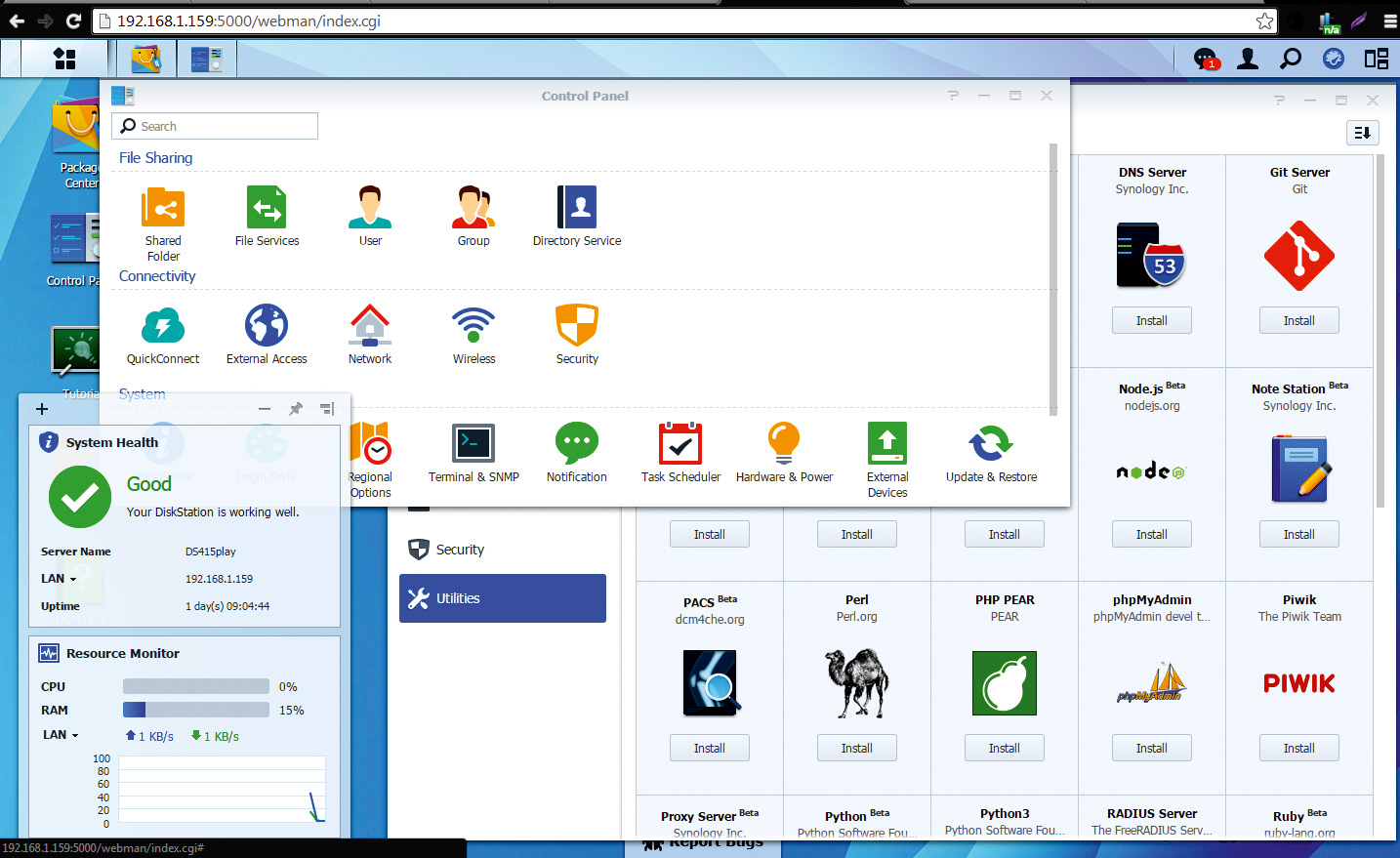
Task: Install the phpMyAdmin package
Action: (1152, 748)
